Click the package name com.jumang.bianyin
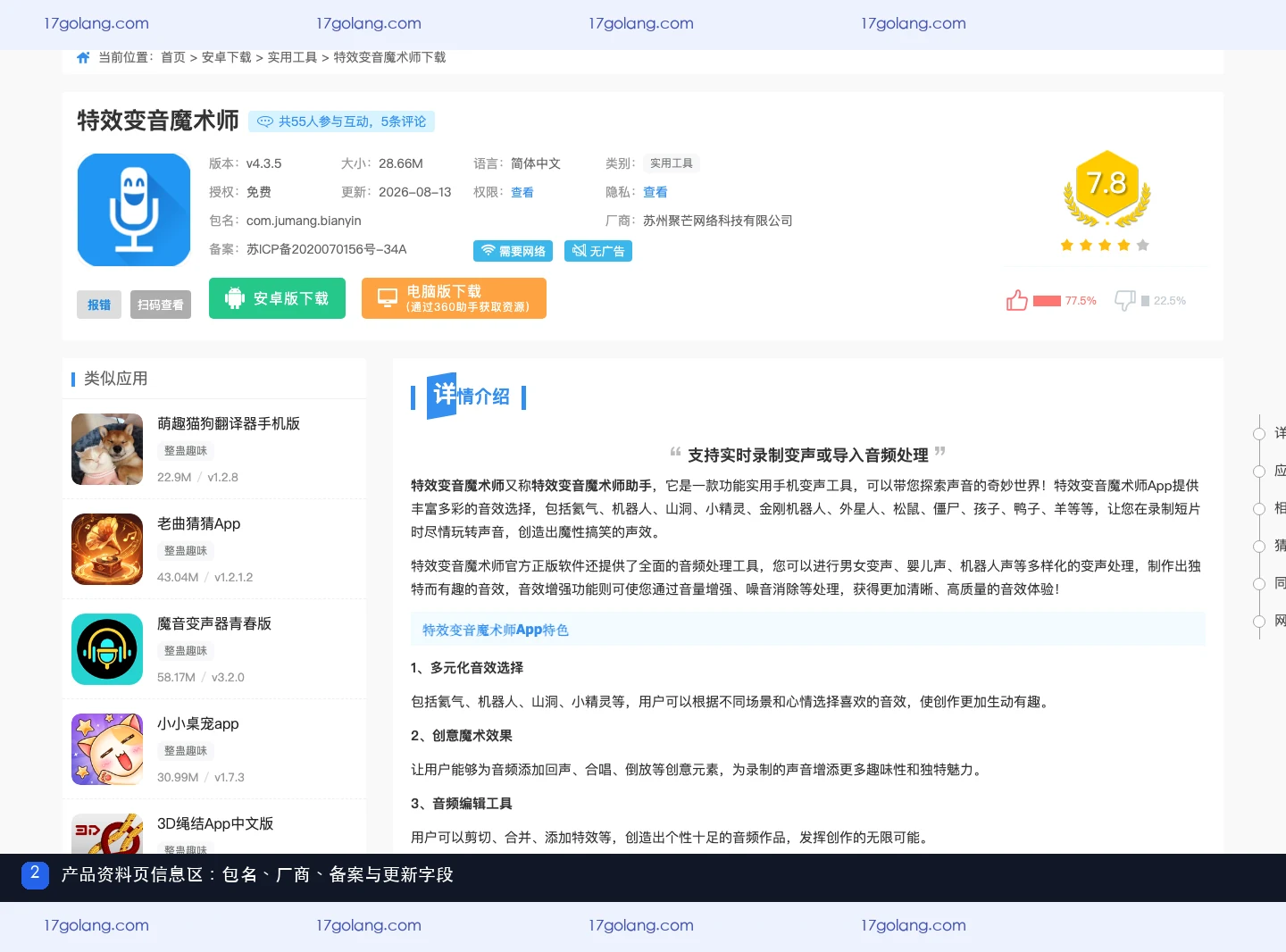Screen dimensions: 1286x952 pos(304,221)
